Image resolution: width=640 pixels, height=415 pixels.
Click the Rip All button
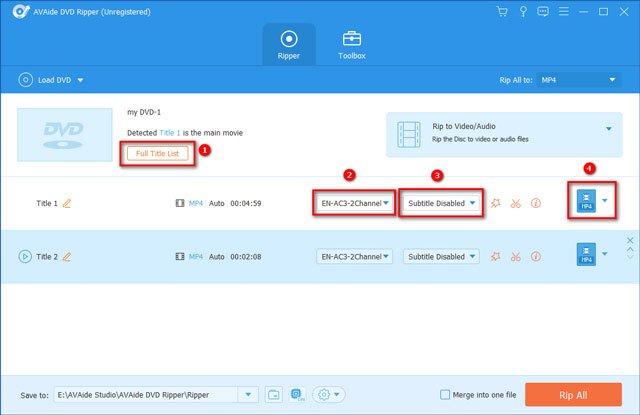coord(573,395)
